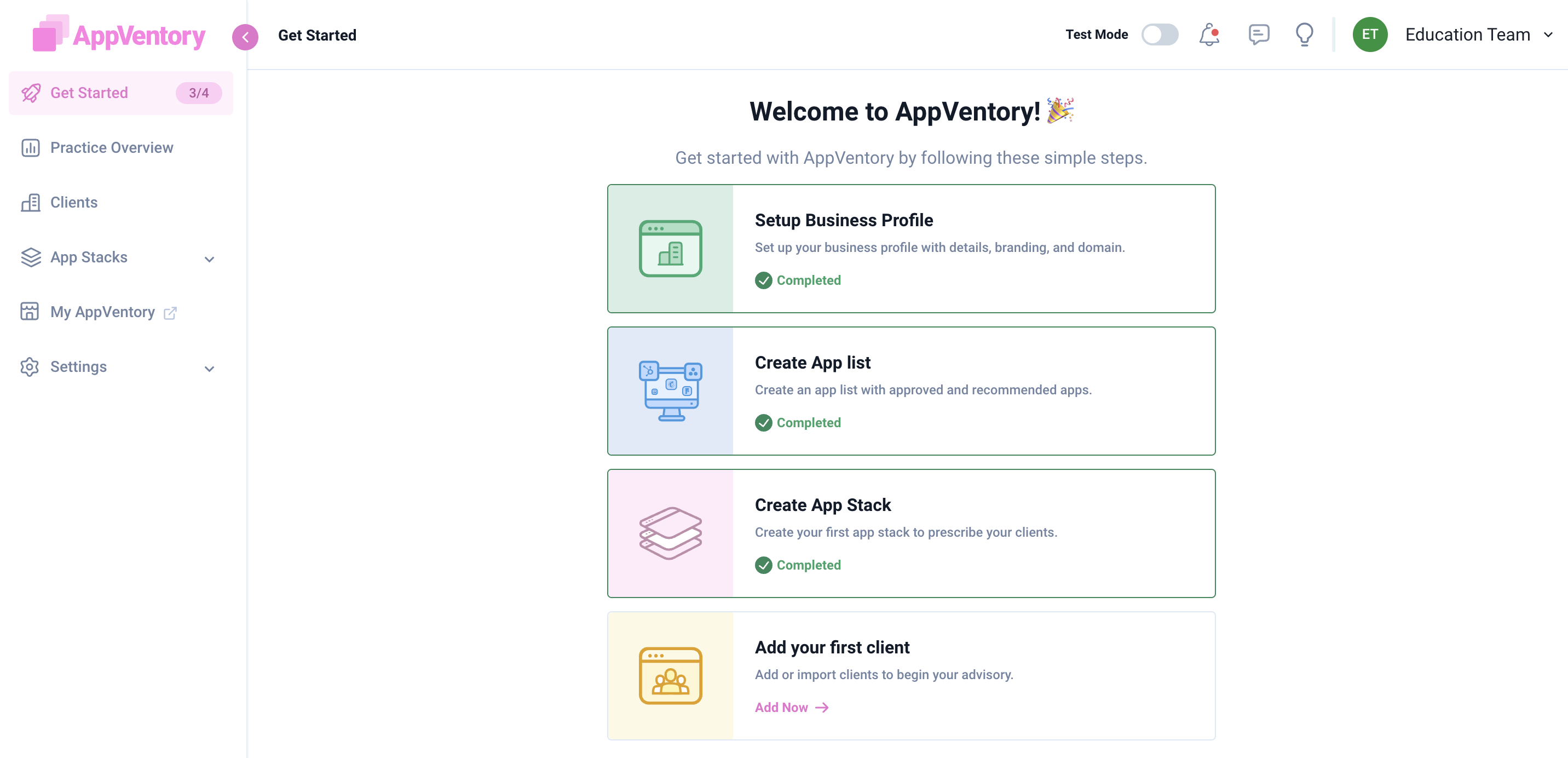Click the Create App Stack layers icon
Screen dimensions: 1568x758
670,533
